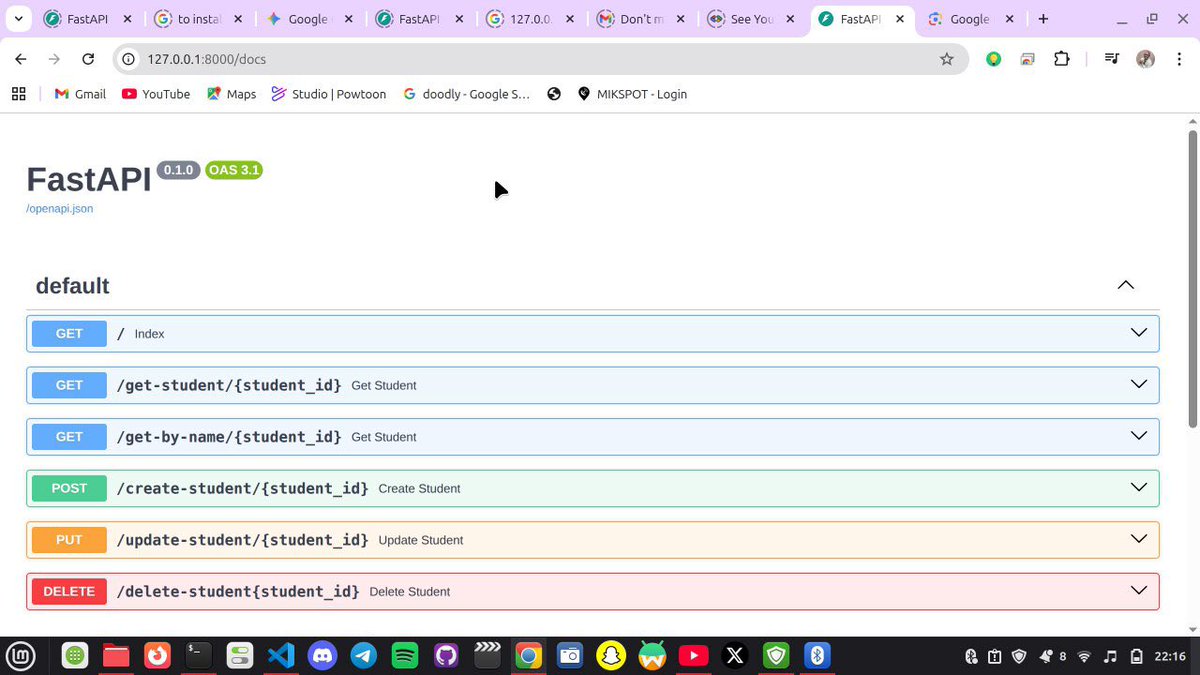Click the DELETE method badge
The image size is (1200, 675).
[69, 591]
